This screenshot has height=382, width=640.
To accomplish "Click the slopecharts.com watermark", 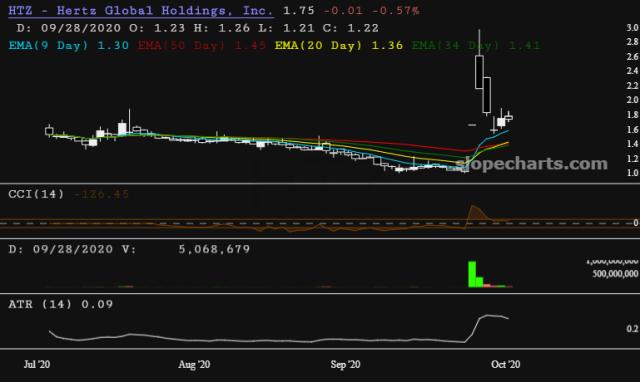I will [531, 164].
